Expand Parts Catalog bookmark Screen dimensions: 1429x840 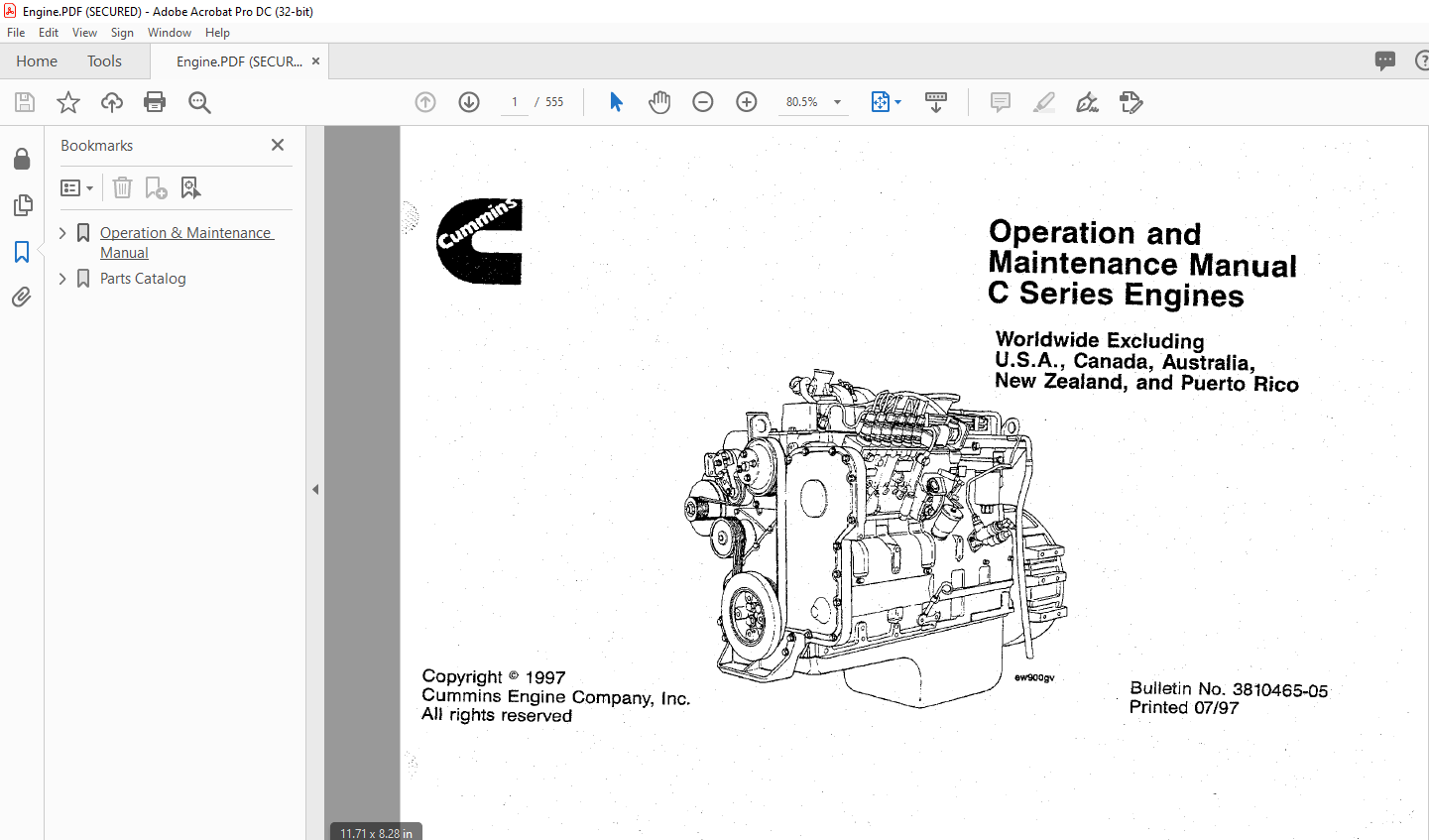pyautogui.click(x=62, y=279)
